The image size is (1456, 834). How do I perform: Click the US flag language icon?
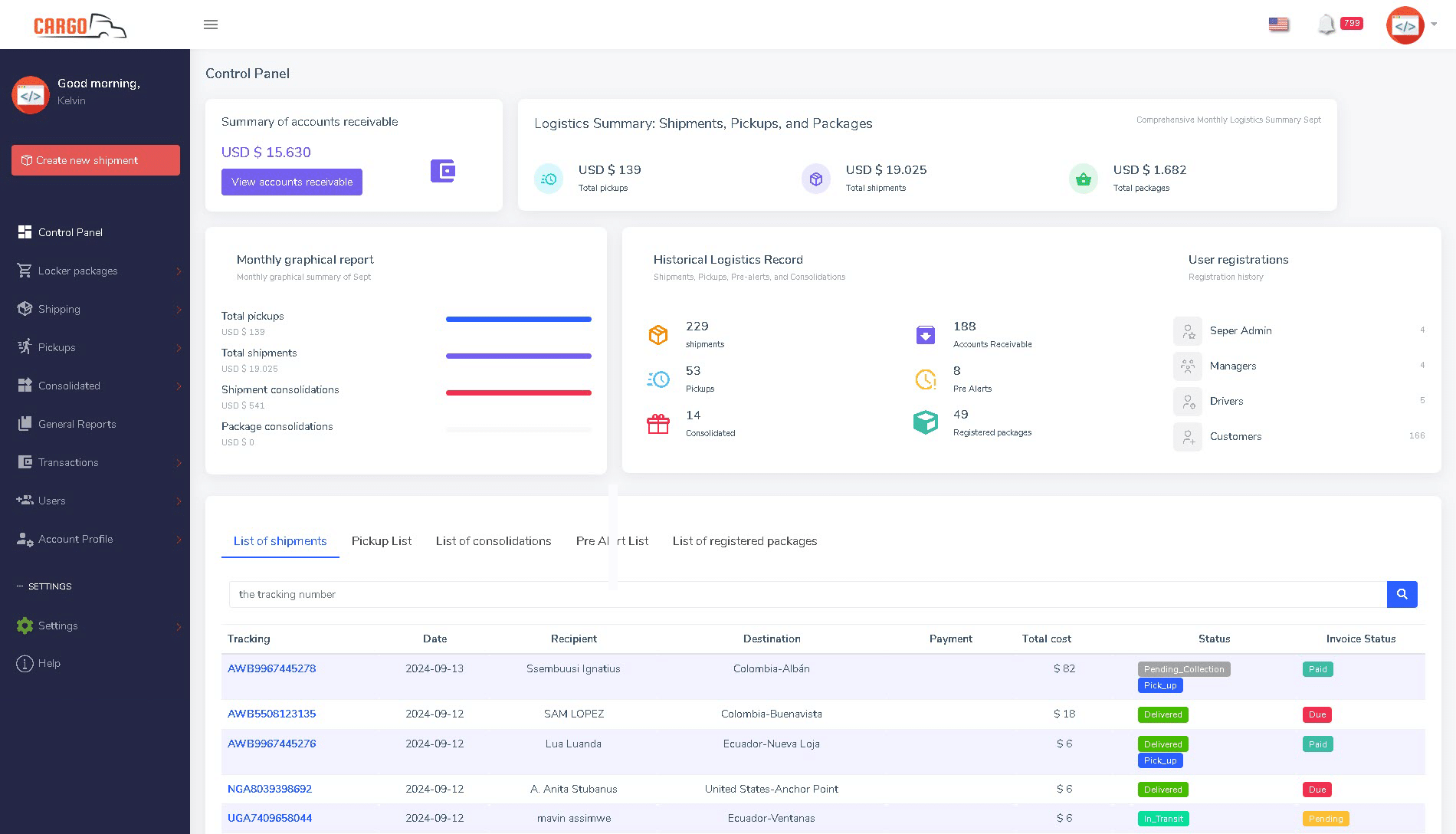pos(1278,25)
